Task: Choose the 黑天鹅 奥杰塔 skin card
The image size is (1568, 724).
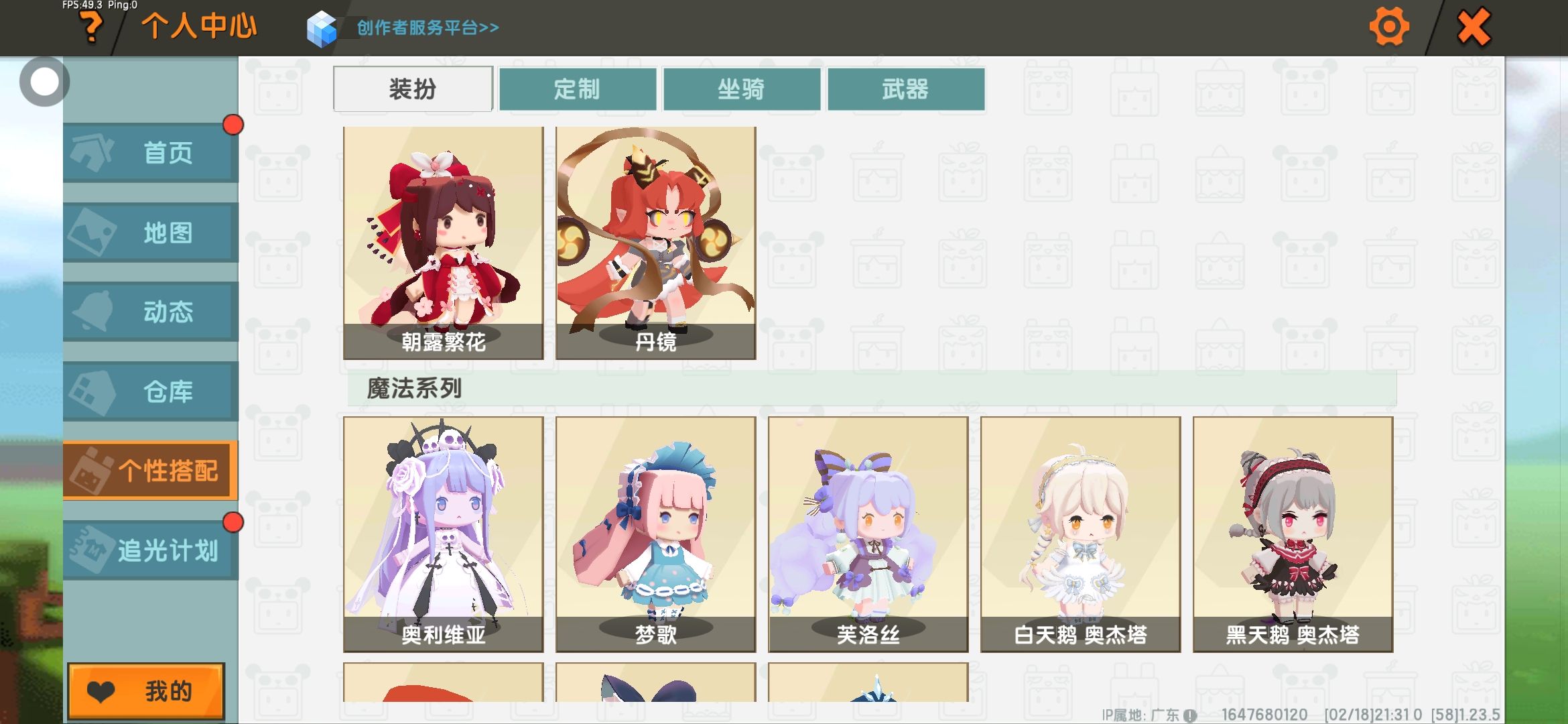Action: pyautogui.click(x=1293, y=534)
